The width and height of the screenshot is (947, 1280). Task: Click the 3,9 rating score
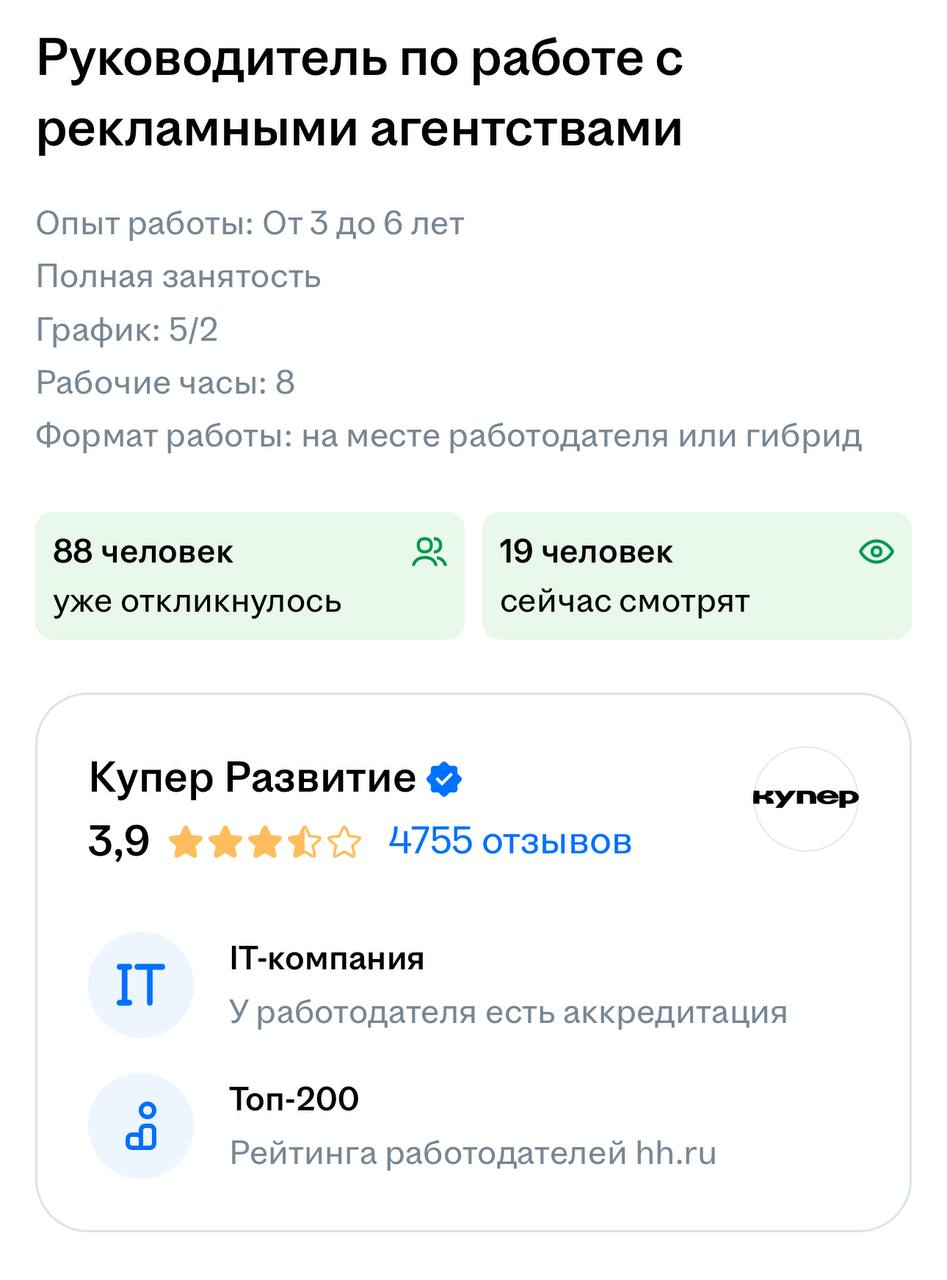point(119,842)
